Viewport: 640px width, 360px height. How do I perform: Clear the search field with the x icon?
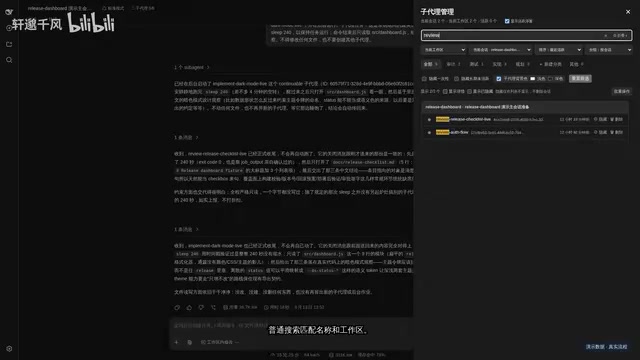[605, 36]
